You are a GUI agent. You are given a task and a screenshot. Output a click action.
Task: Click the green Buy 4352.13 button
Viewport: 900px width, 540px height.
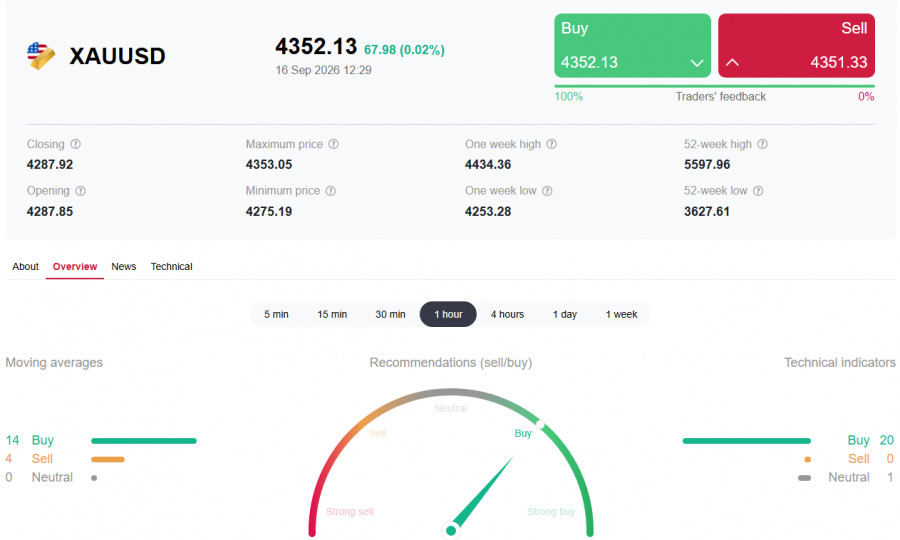(x=633, y=45)
